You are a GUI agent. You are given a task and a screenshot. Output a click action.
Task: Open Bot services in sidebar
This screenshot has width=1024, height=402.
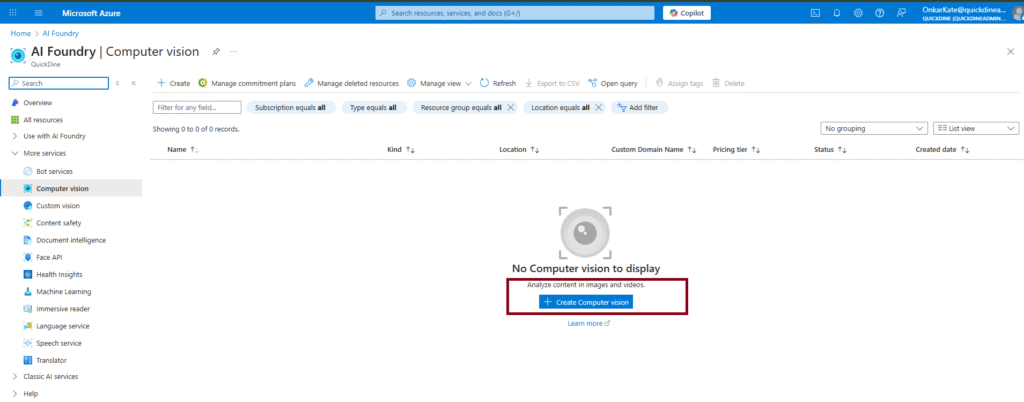[x=54, y=172]
